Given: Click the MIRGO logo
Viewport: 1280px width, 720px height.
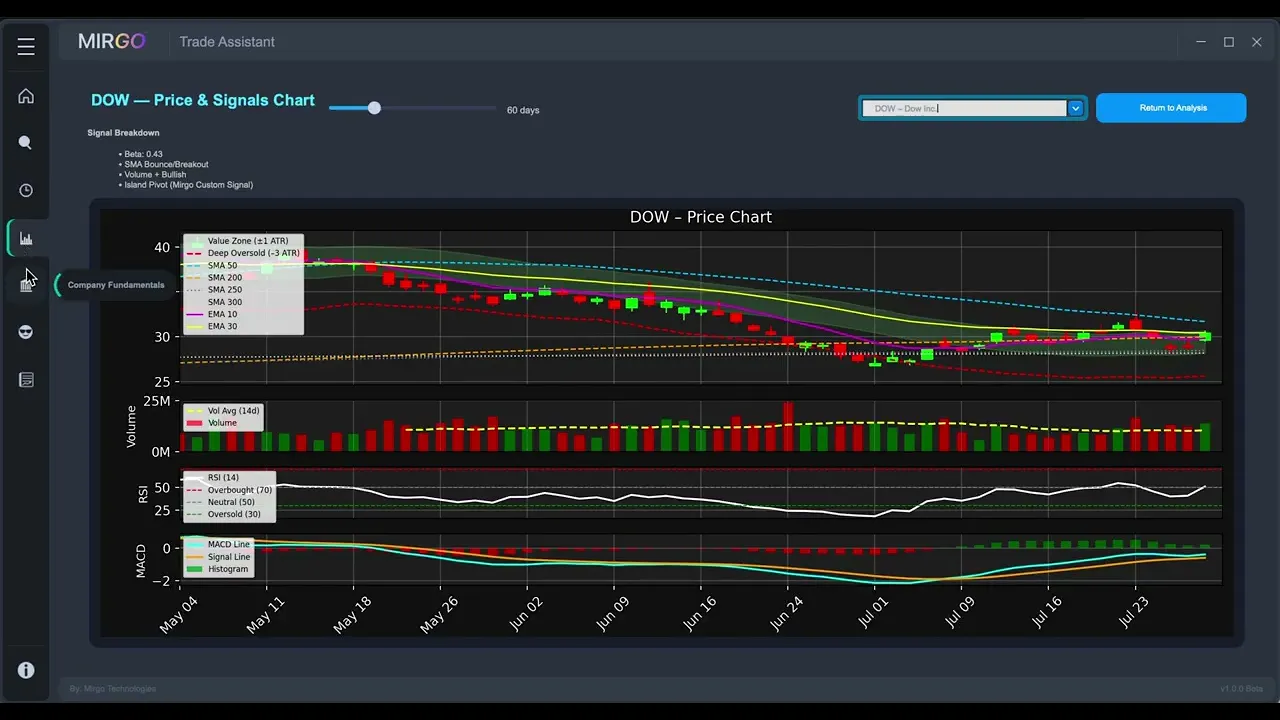Looking at the screenshot, I should (x=112, y=42).
